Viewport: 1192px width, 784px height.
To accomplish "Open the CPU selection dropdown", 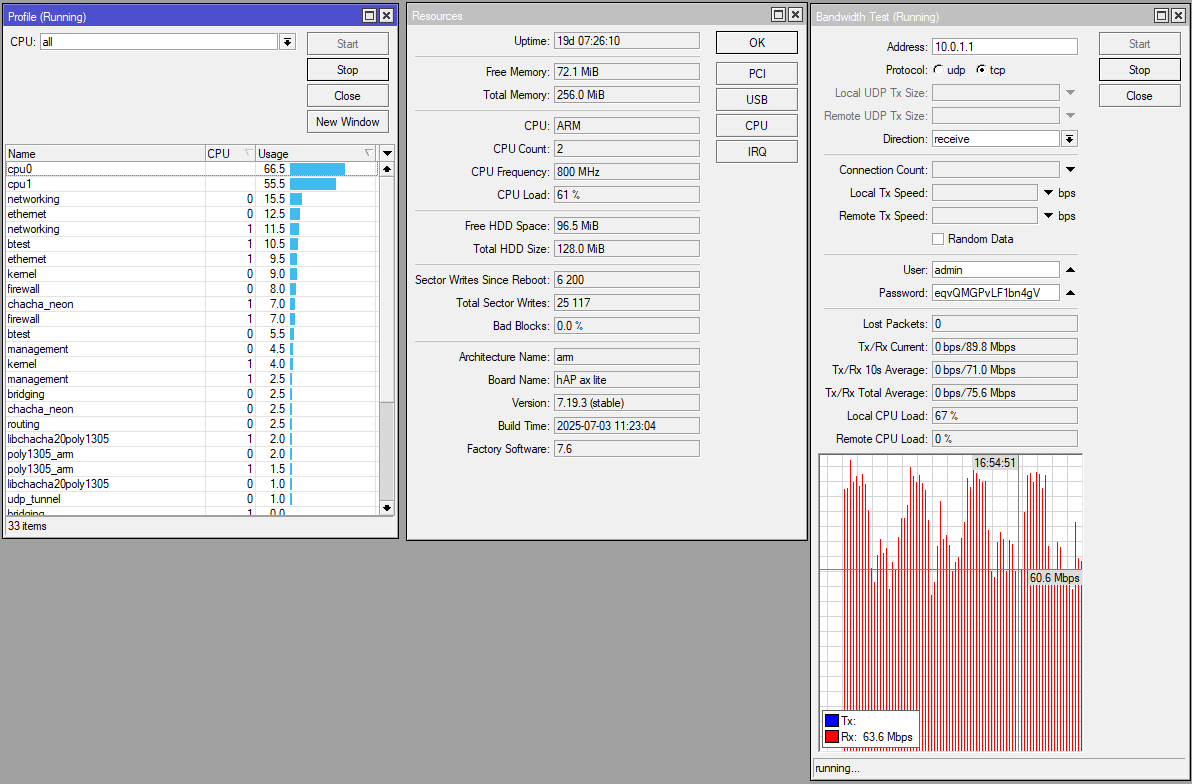I will click(288, 42).
